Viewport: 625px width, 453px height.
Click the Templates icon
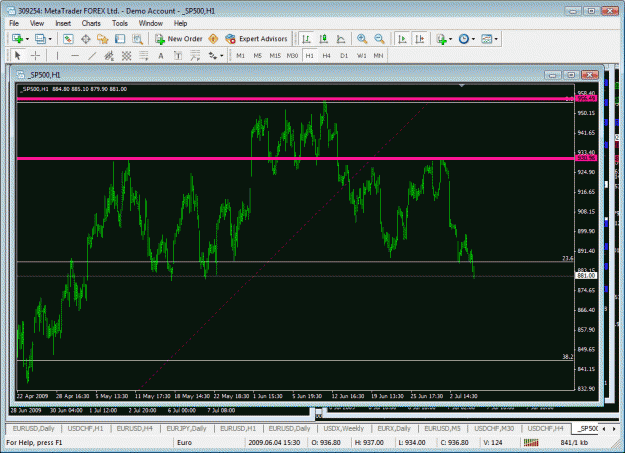click(486, 39)
